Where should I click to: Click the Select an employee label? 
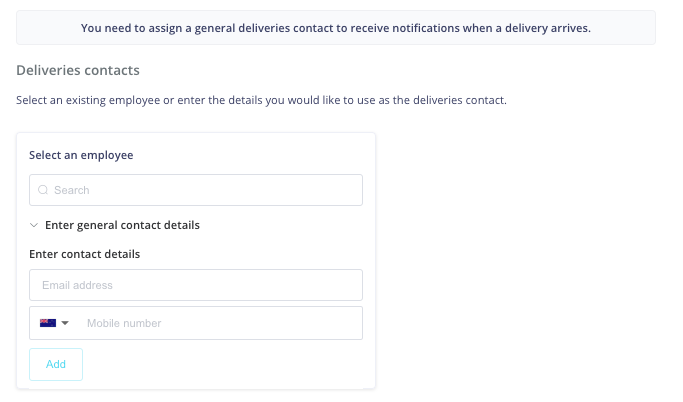tap(81, 155)
